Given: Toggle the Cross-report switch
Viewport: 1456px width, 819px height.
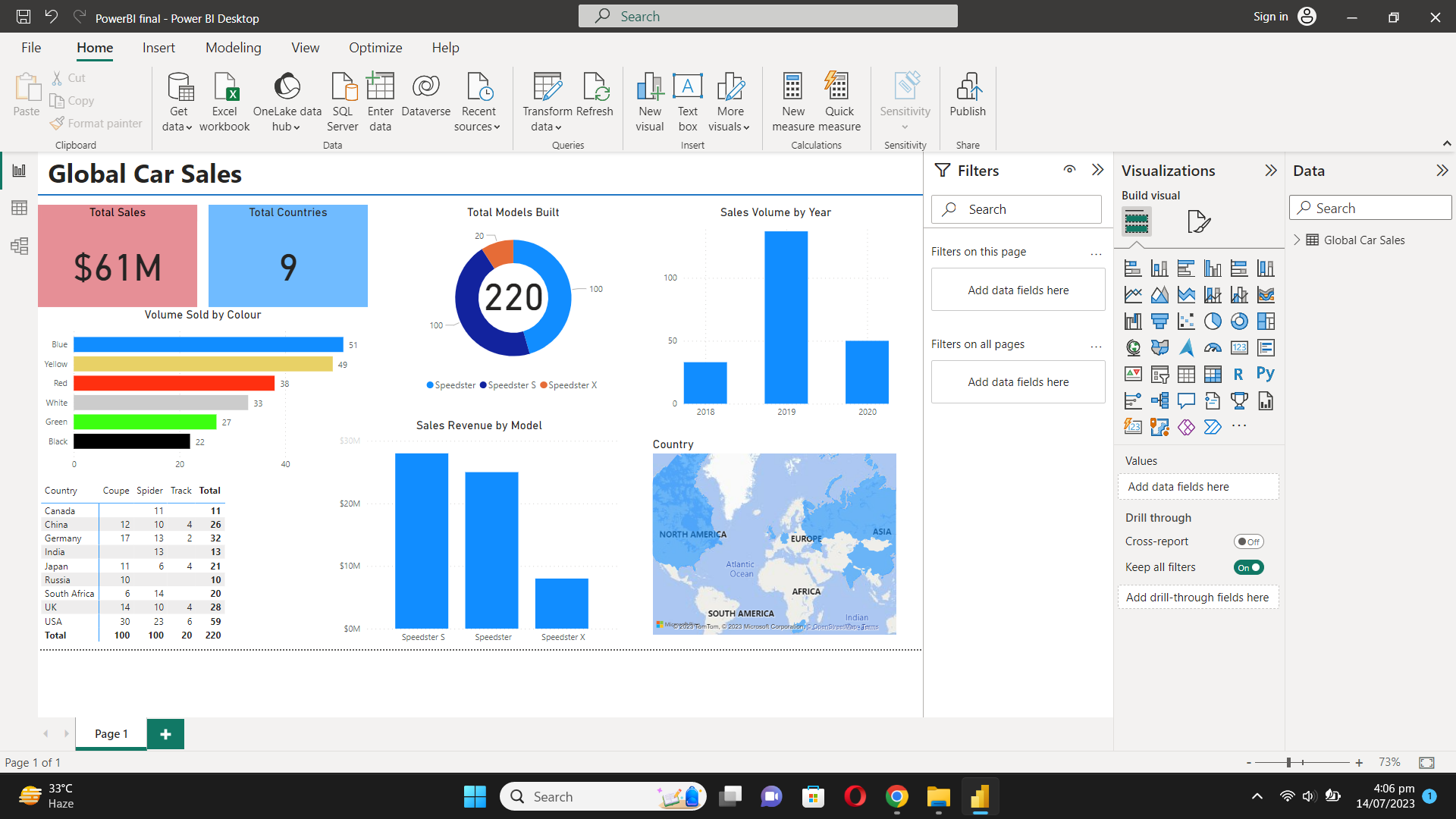Looking at the screenshot, I should [1248, 541].
